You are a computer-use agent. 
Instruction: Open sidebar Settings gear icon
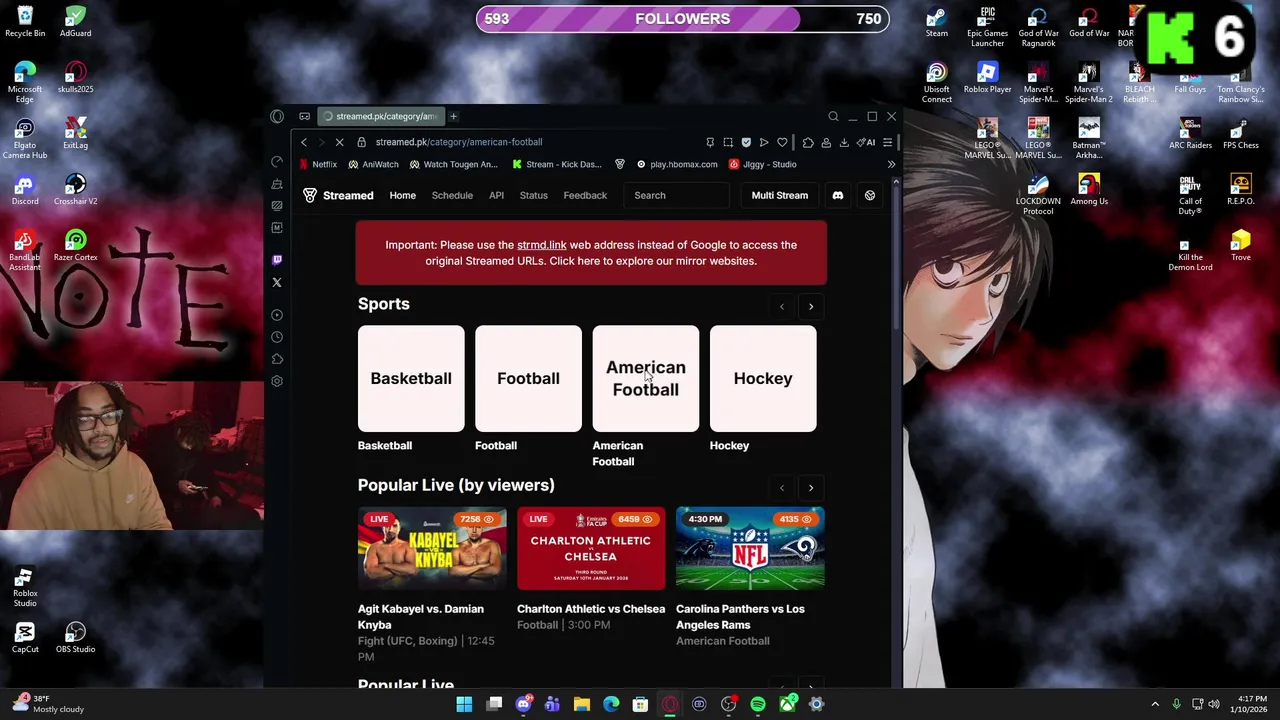[277, 381]
